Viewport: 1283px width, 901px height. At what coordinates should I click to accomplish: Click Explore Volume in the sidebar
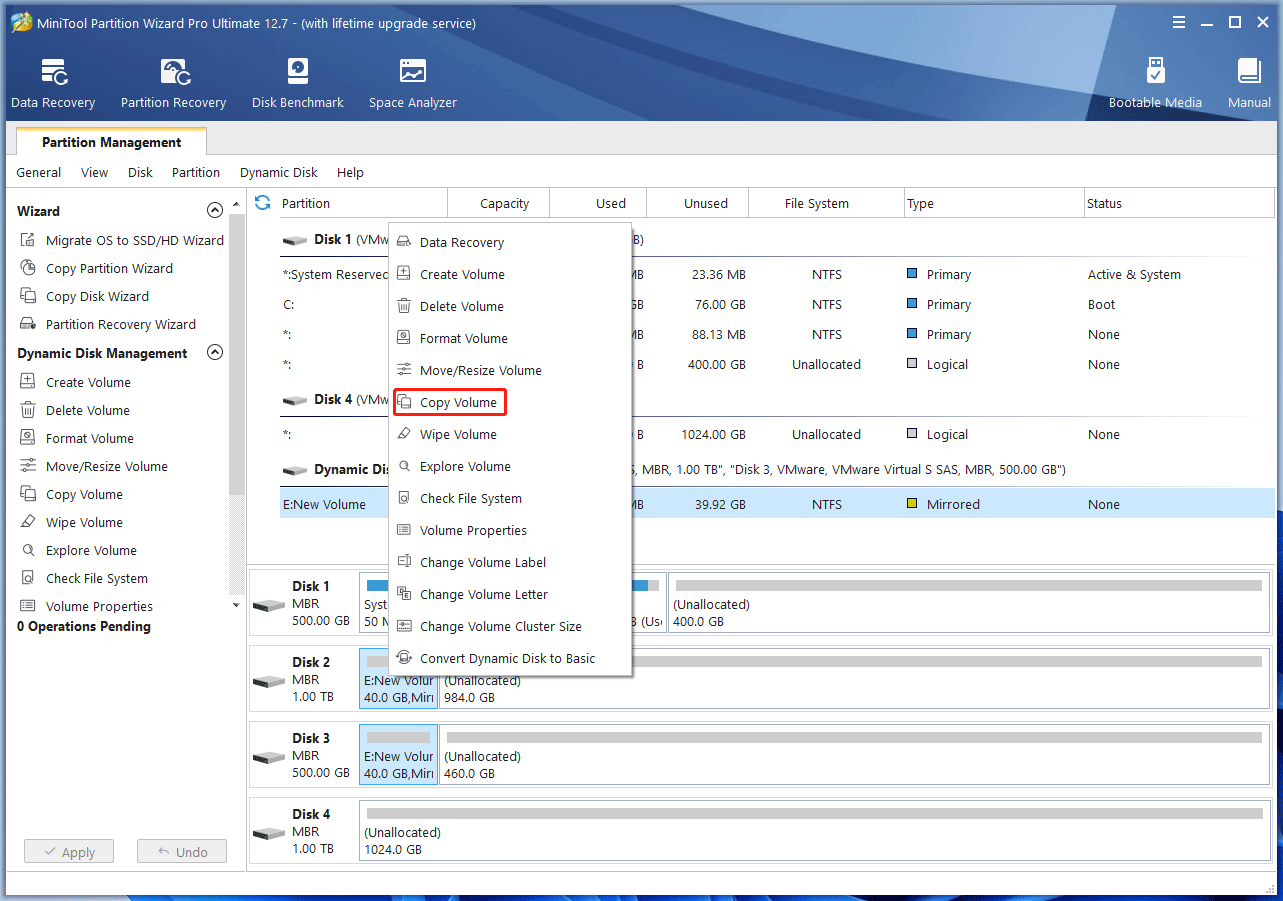78,550
